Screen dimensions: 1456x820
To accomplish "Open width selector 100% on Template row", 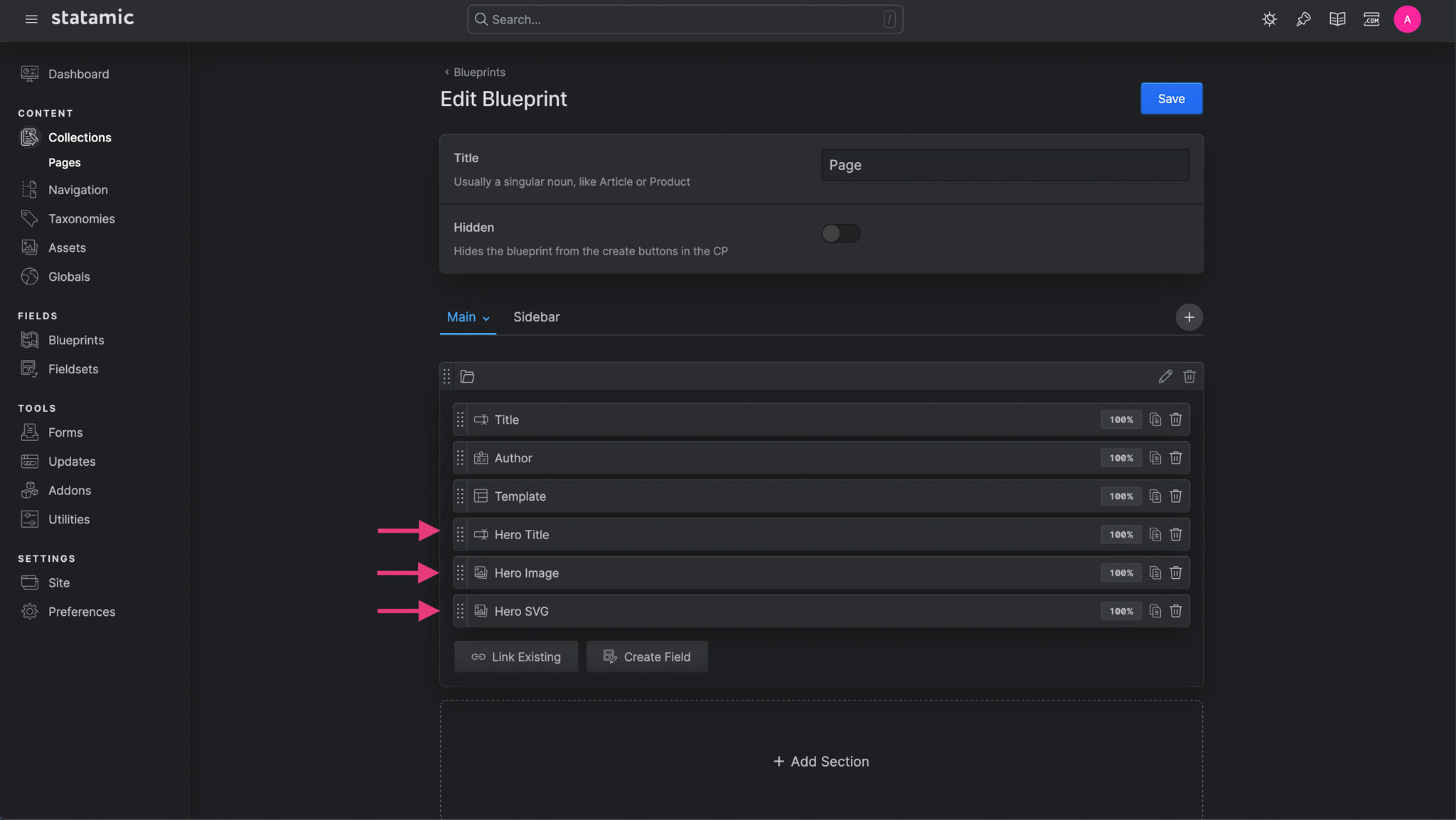I will coord(1121,496).
